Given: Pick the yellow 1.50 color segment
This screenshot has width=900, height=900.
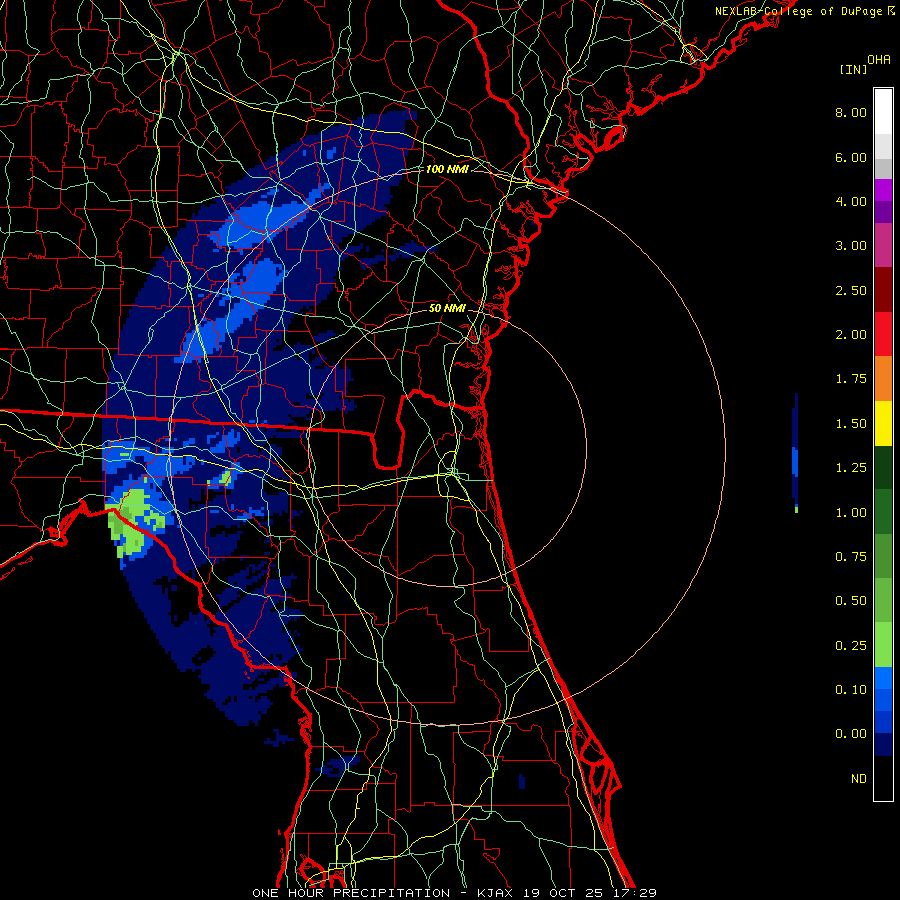Looking at the screenshot, I should pyautogui.click(x=883, y=423).
